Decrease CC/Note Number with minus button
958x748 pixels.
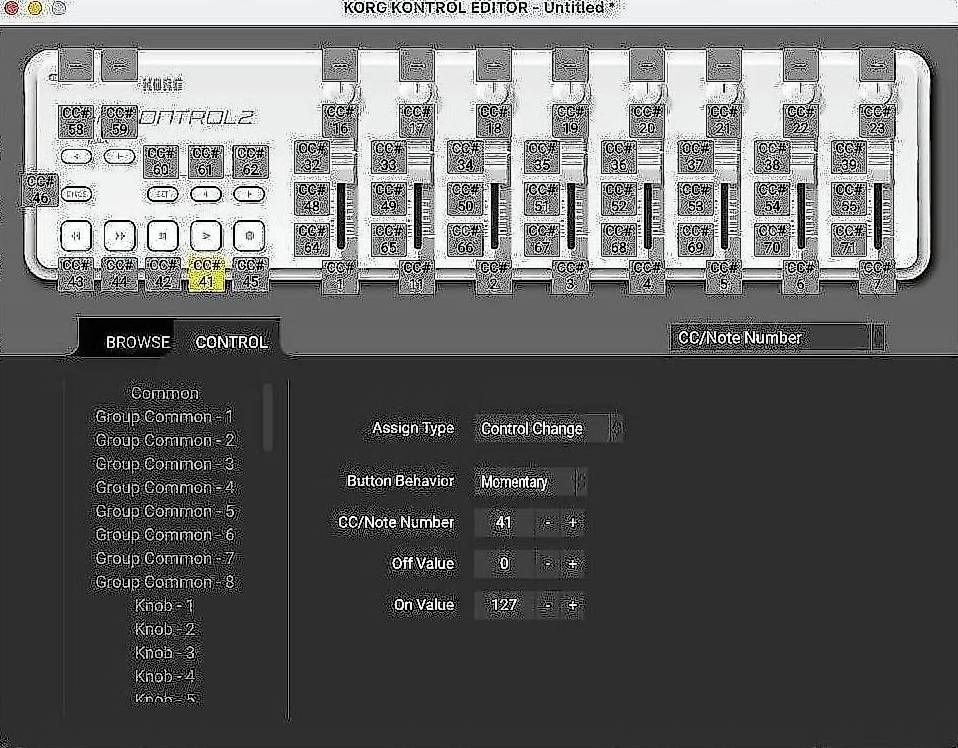point(547,522)
